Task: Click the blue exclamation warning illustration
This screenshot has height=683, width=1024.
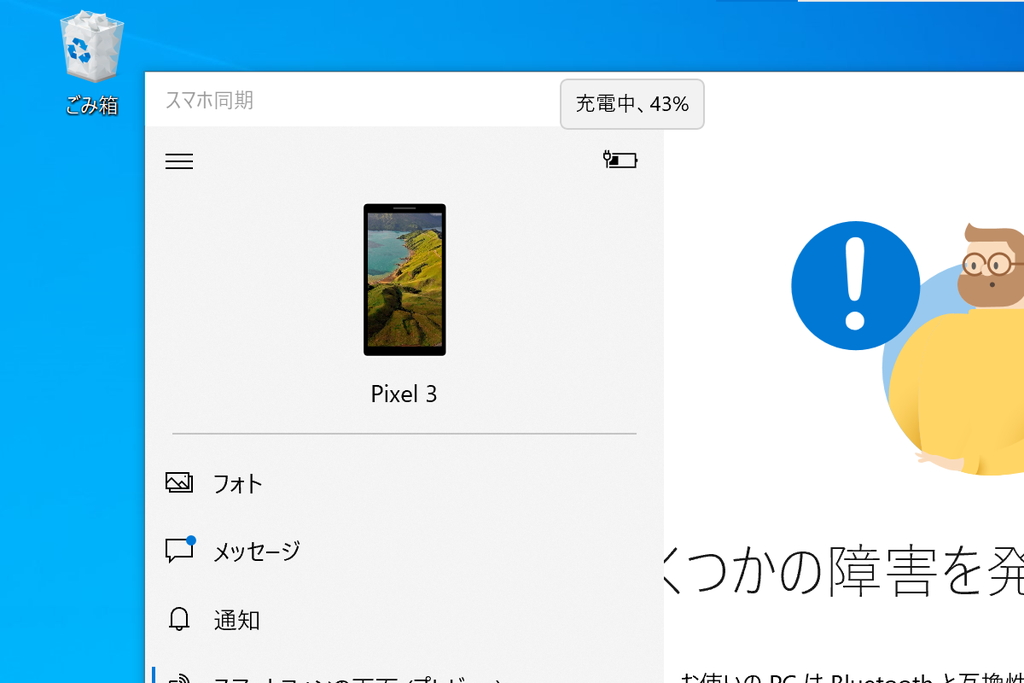Action: (x=855, y=286)
